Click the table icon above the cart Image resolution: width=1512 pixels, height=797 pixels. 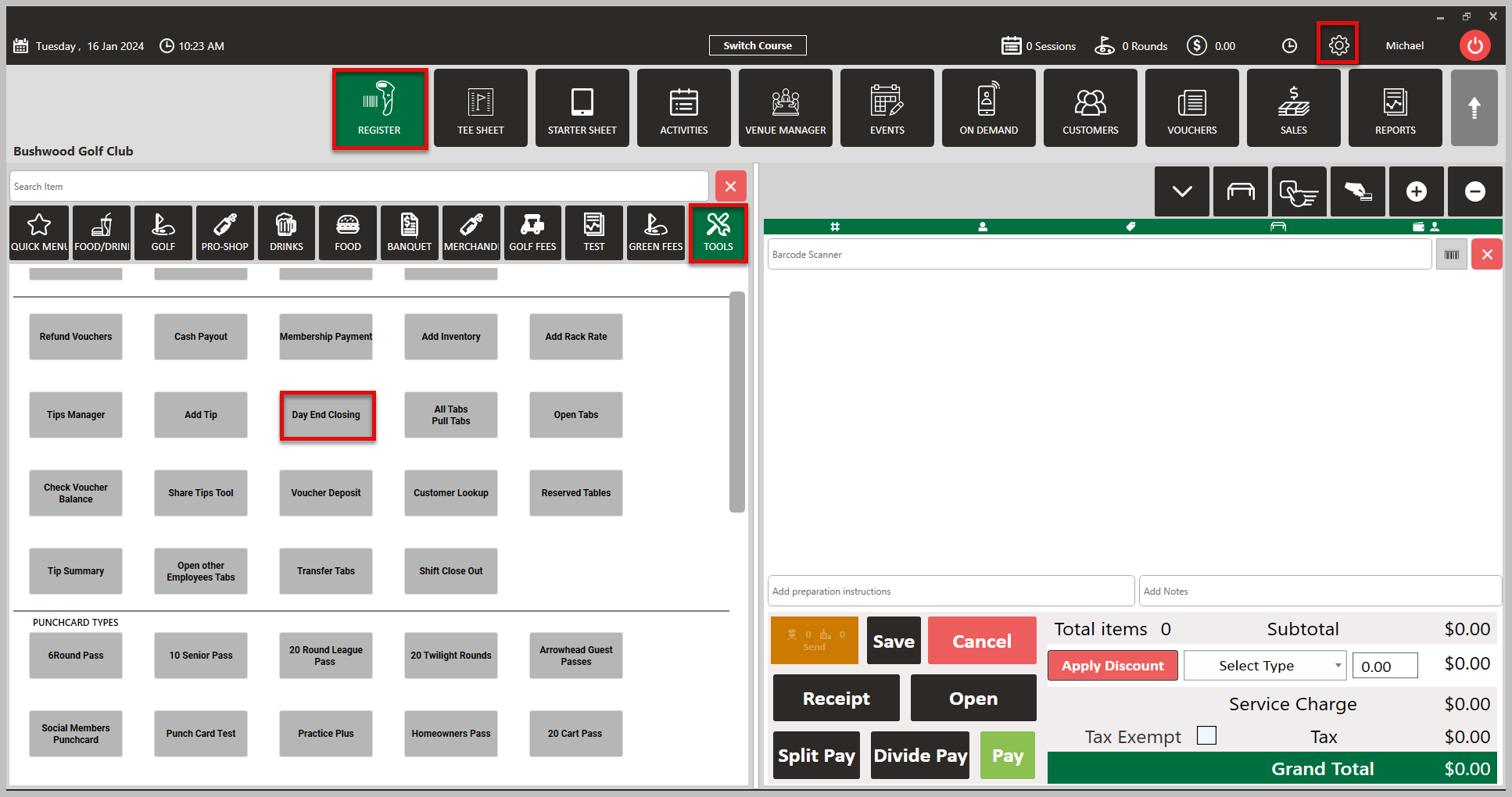1241,191
